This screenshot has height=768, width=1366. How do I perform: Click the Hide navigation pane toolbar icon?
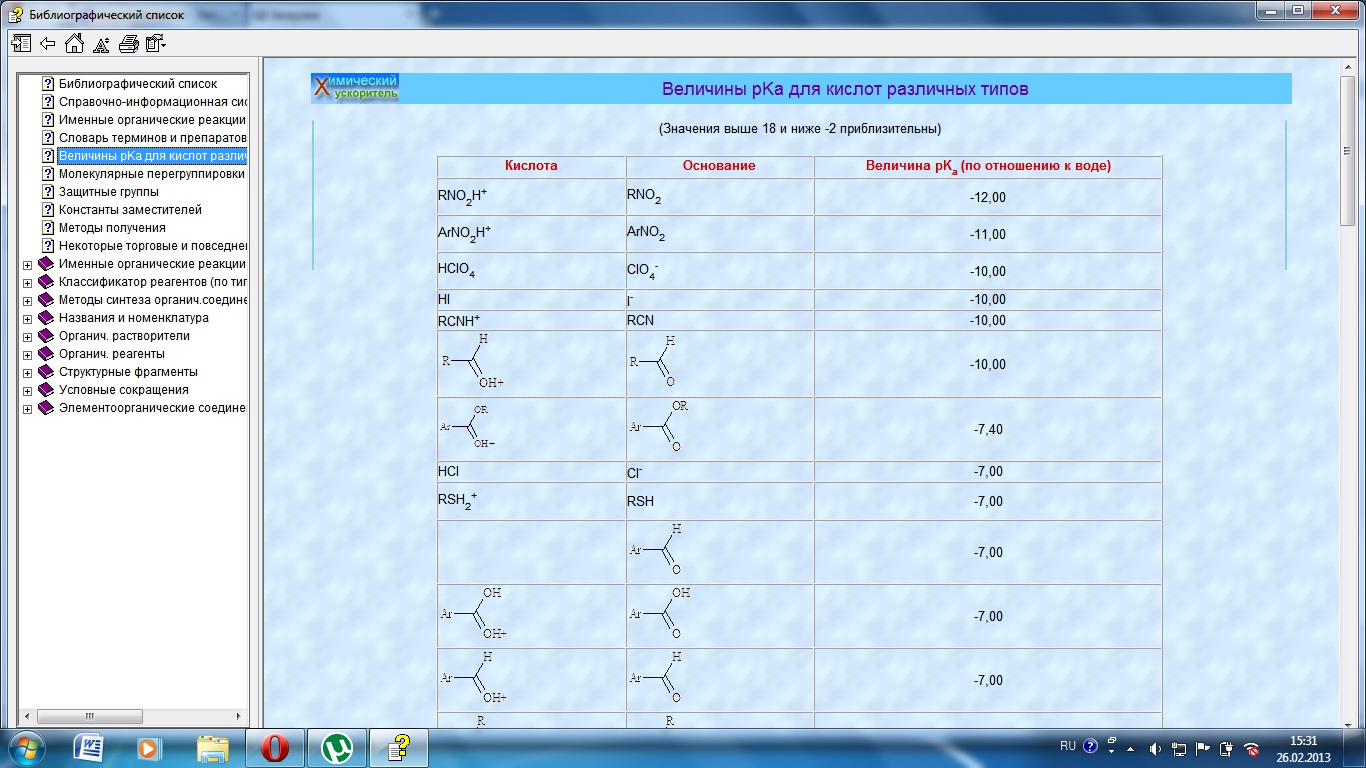point(20,43)
